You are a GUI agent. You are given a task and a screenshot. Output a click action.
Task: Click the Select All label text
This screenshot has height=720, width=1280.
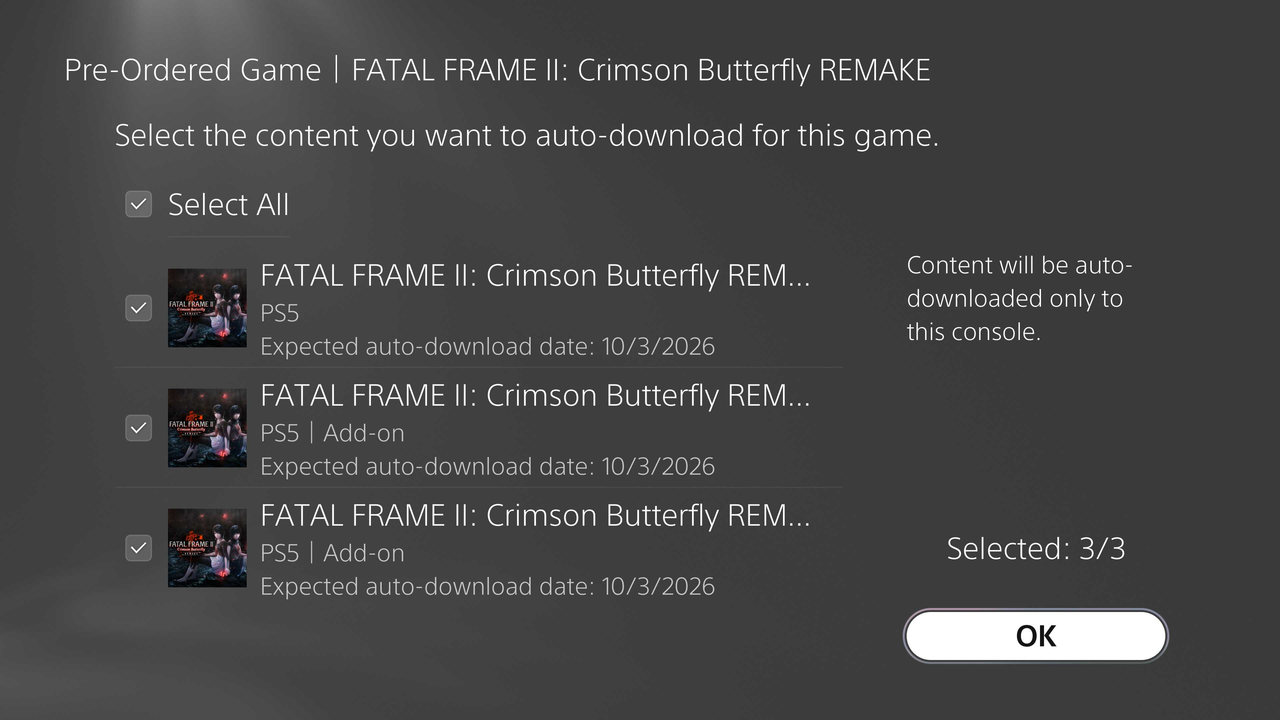(x=228, y=205)
